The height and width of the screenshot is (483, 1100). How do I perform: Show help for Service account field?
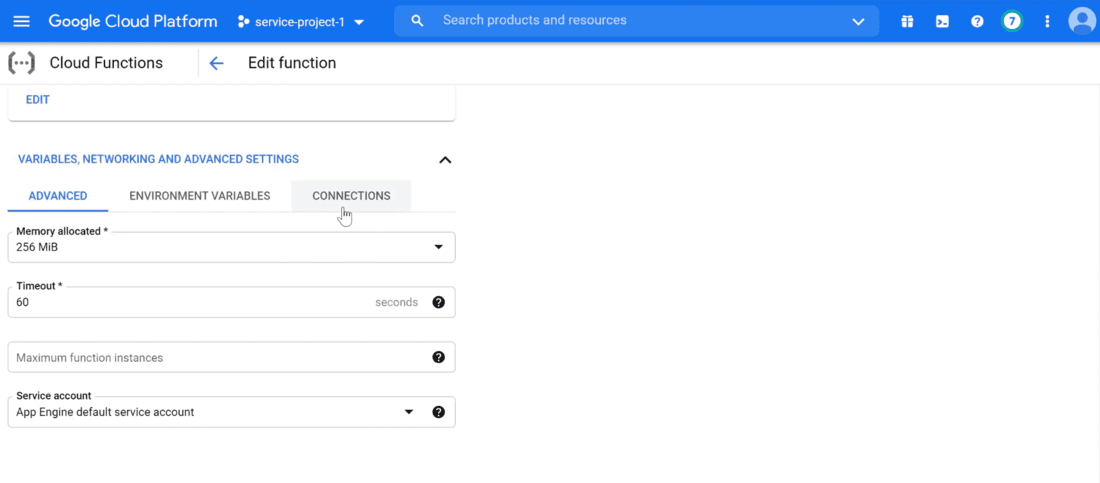point(438,412)
